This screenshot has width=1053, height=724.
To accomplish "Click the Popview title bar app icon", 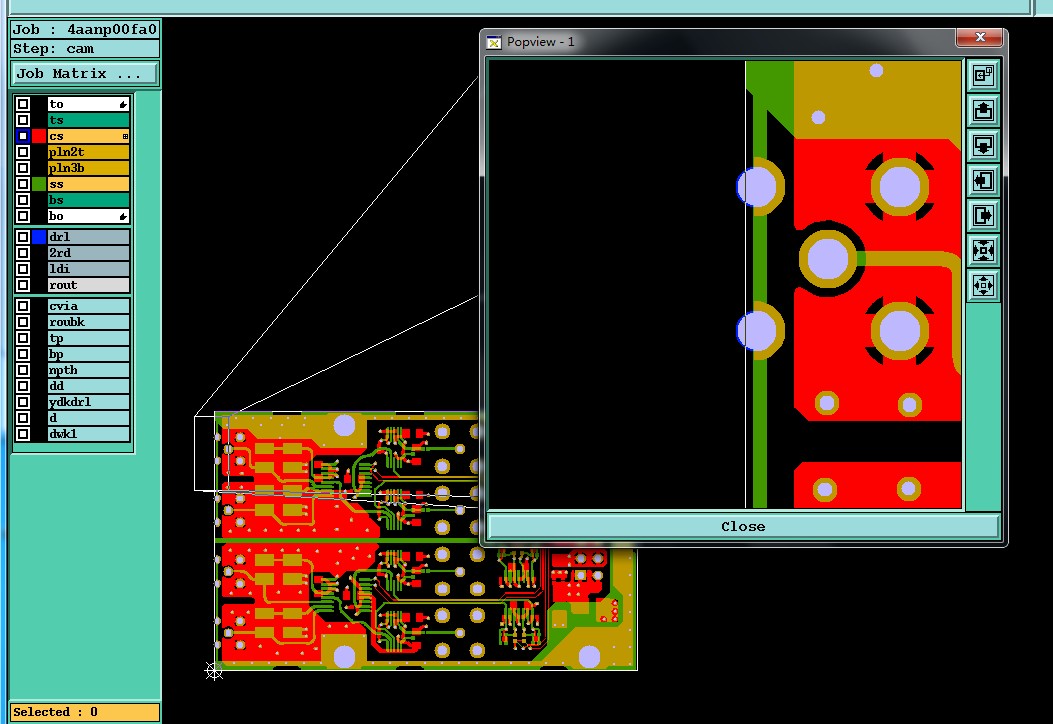I will (x=494, y=42).
